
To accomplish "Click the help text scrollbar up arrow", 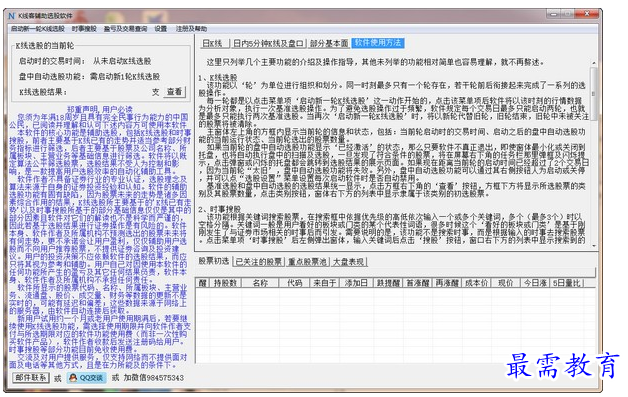I will pos(594,63).
